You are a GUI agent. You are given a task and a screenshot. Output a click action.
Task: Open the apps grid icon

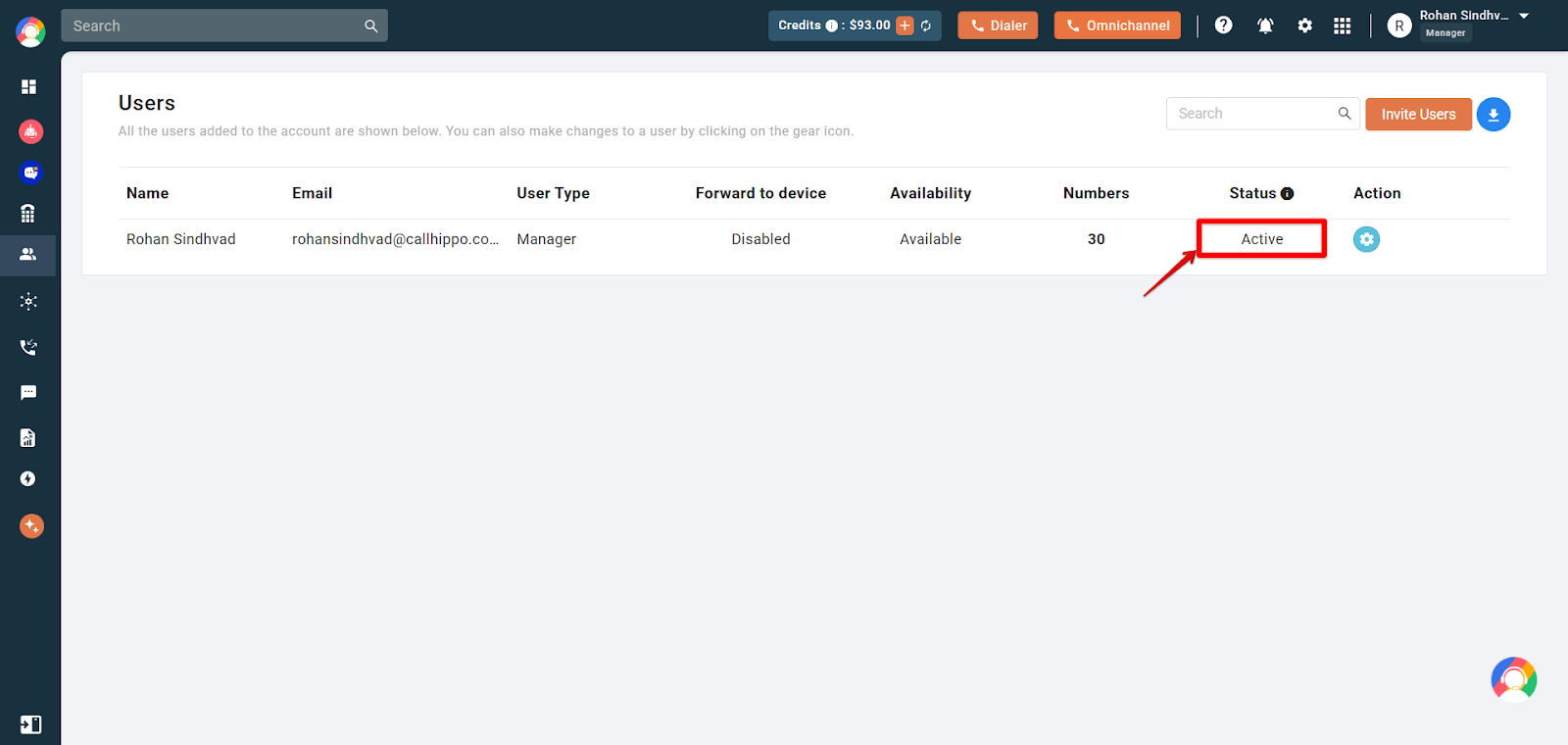pyautogui.click(x=1343, y=25)
